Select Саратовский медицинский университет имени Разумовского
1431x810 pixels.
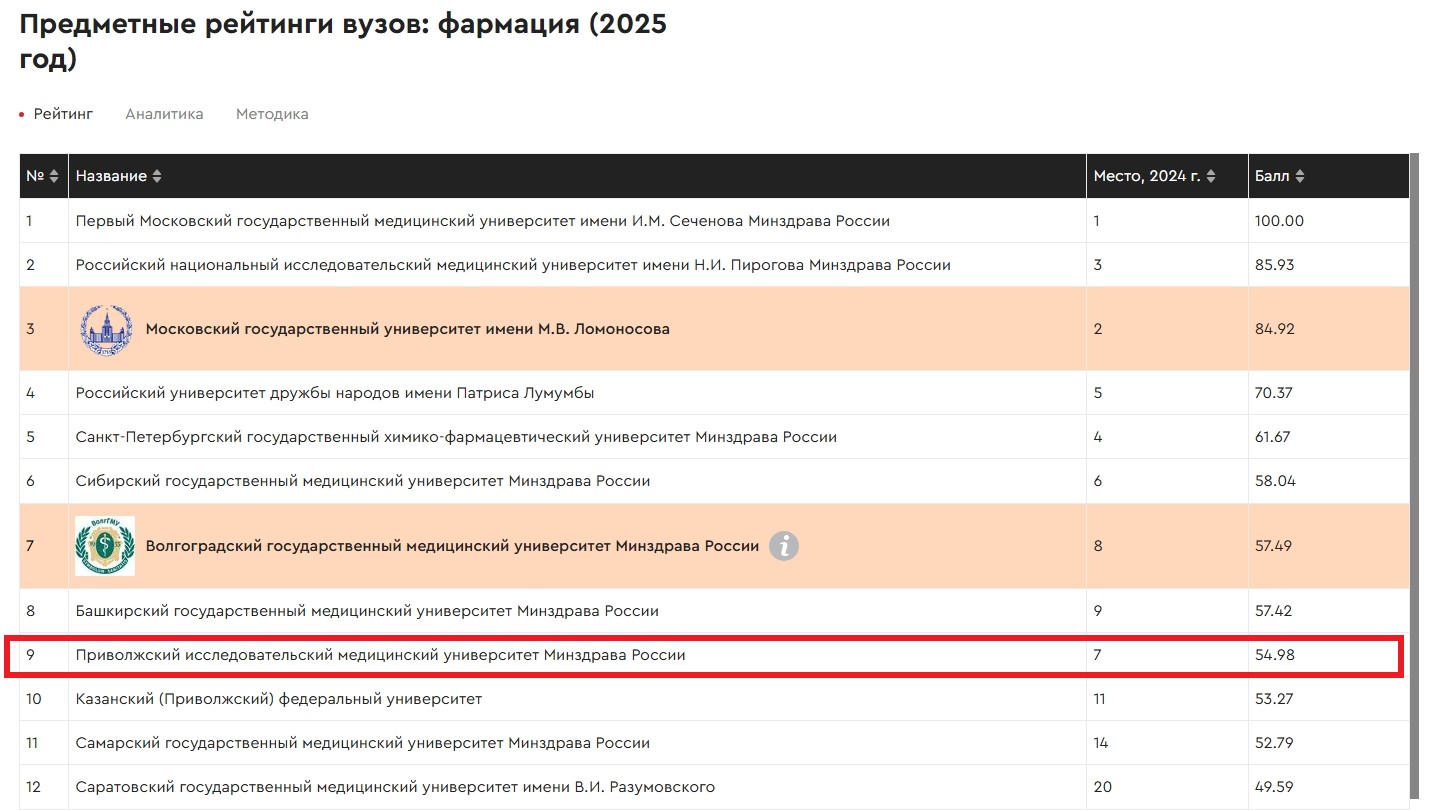714,787
